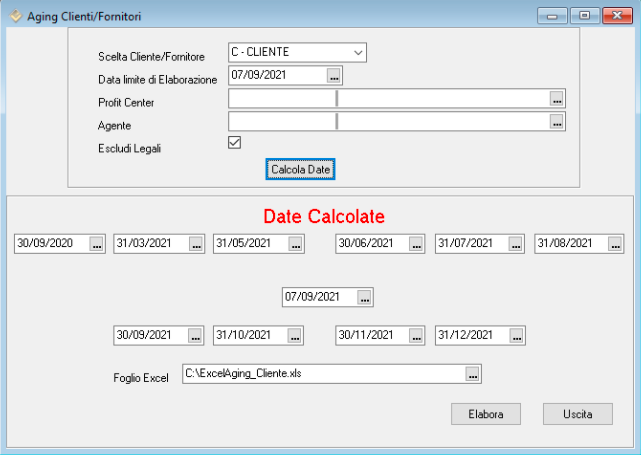Open picker next to 31/08/2021 date
Image resolution: width=641 pixels, height=455 pixels.
(616, 243)
